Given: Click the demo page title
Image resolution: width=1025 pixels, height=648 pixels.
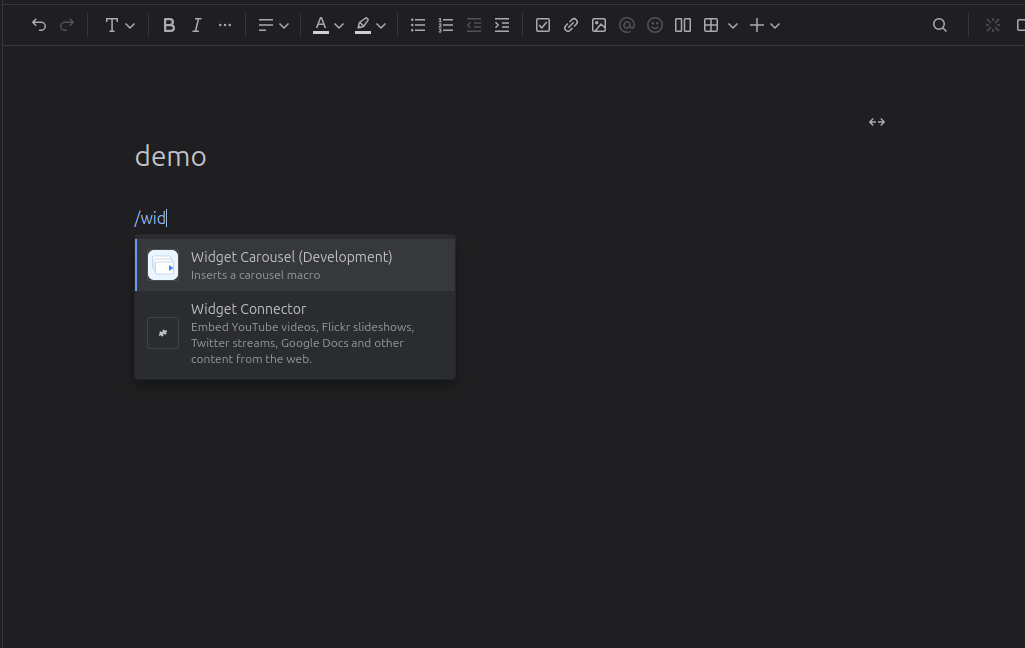Looking at the screenshot, I should [171, 157].
